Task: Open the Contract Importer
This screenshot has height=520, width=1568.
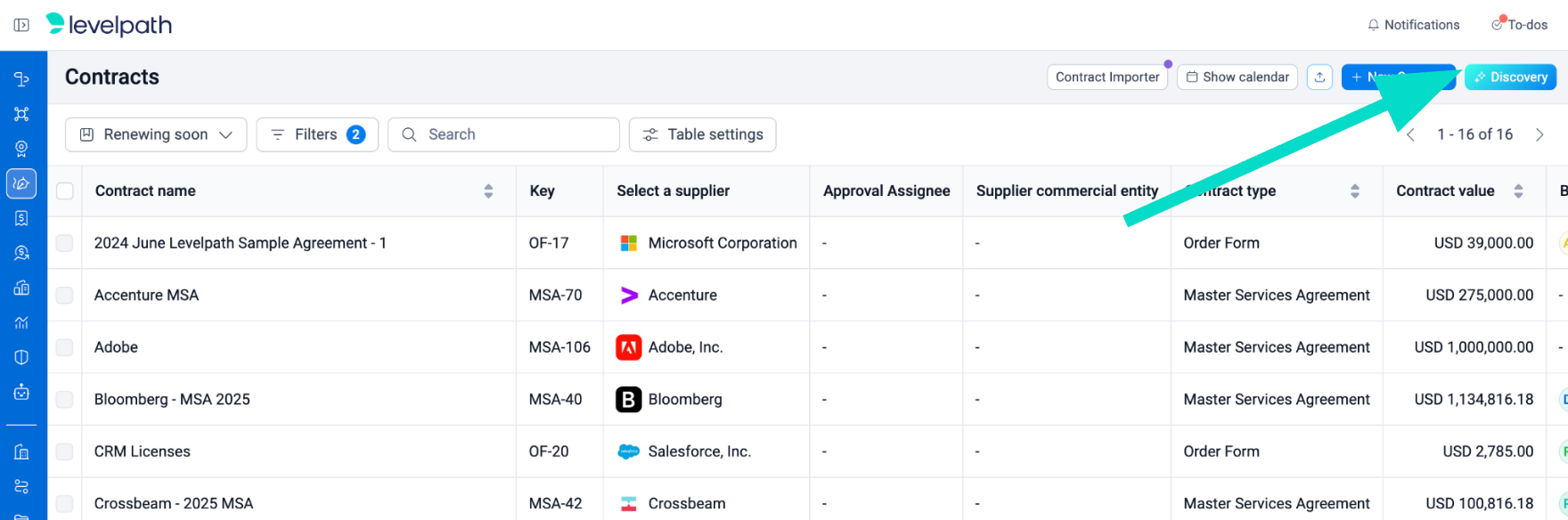Action: 1107,77
